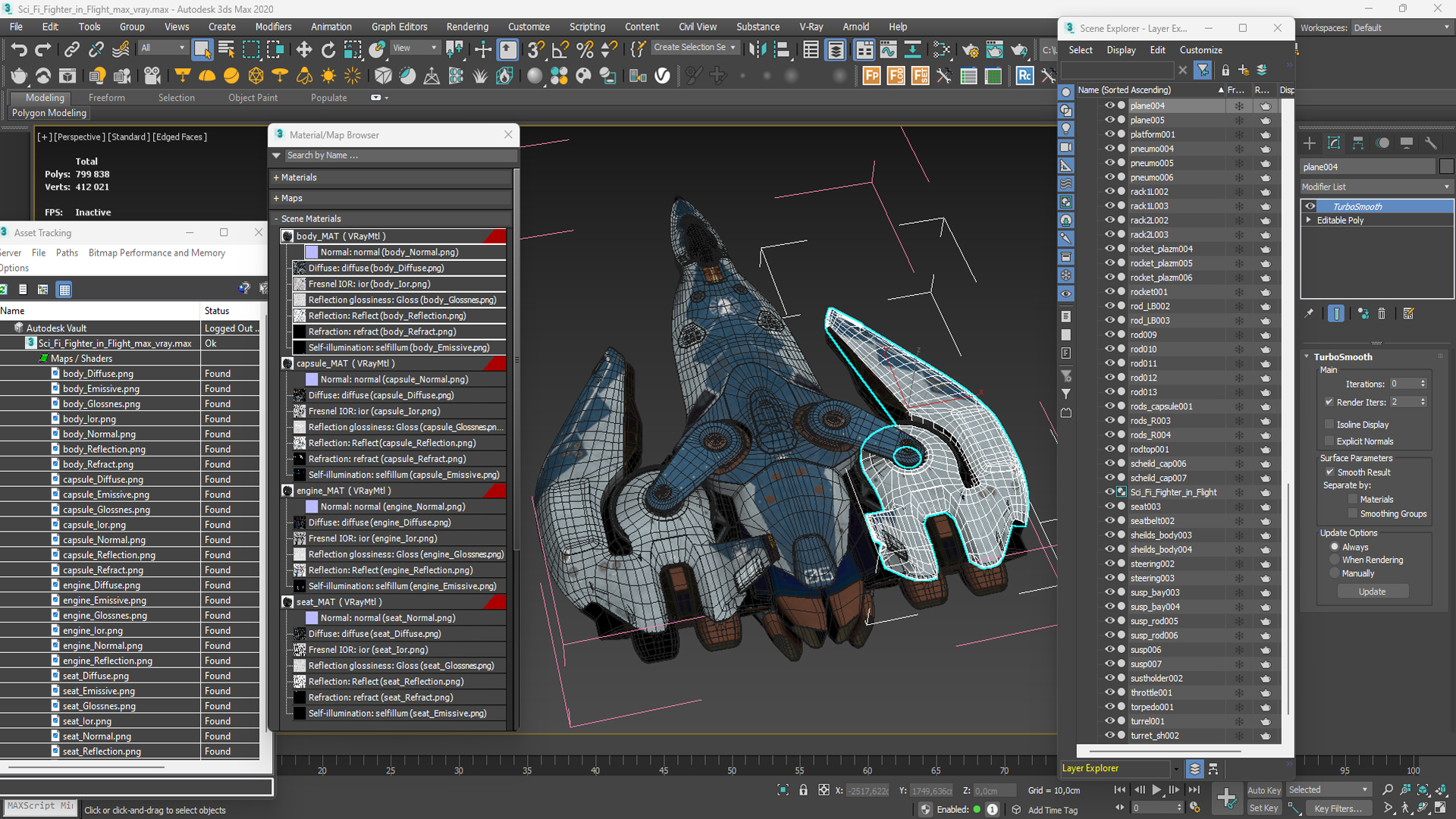Open the Rendering menu
Image resolution: width=1456 pixels, height=819 pixels.
pyautogui.click(x=467, y=27)
